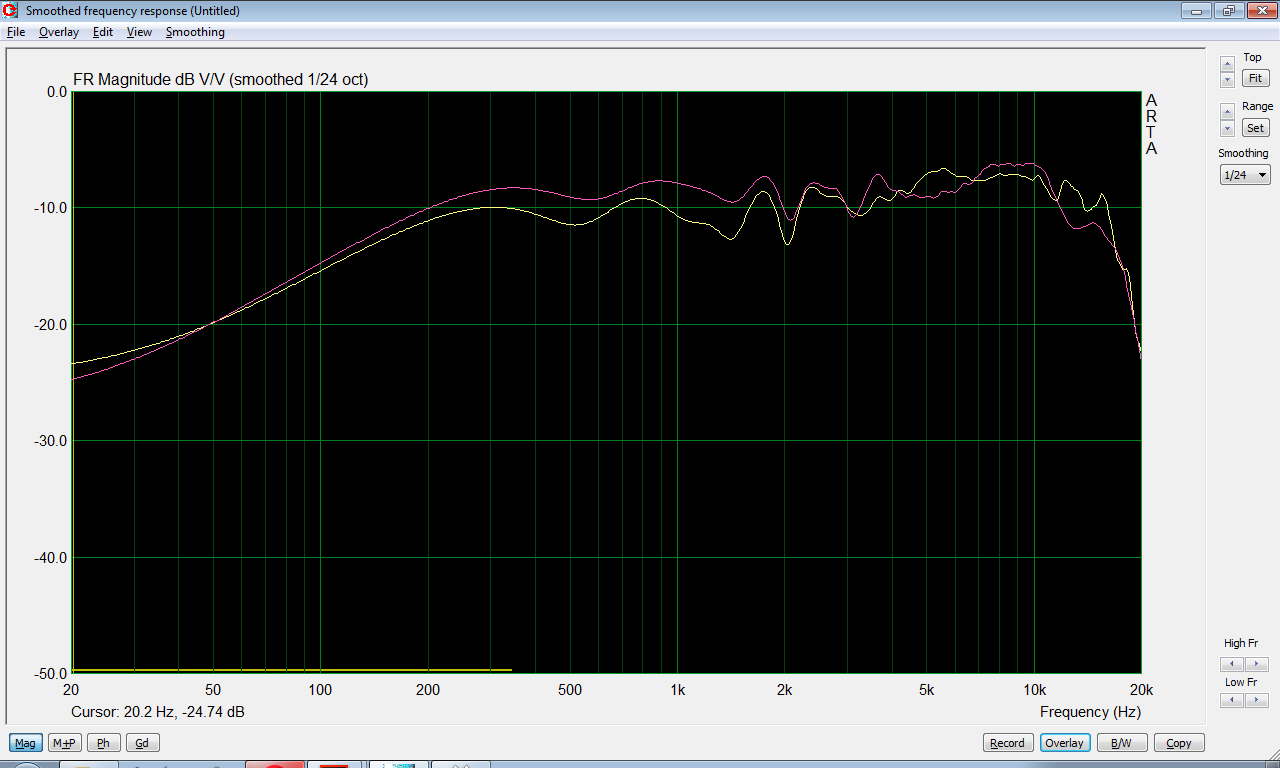Click the ARTA app icon in title bar
Screen dimensions: 1280x768
click(12, 11)
